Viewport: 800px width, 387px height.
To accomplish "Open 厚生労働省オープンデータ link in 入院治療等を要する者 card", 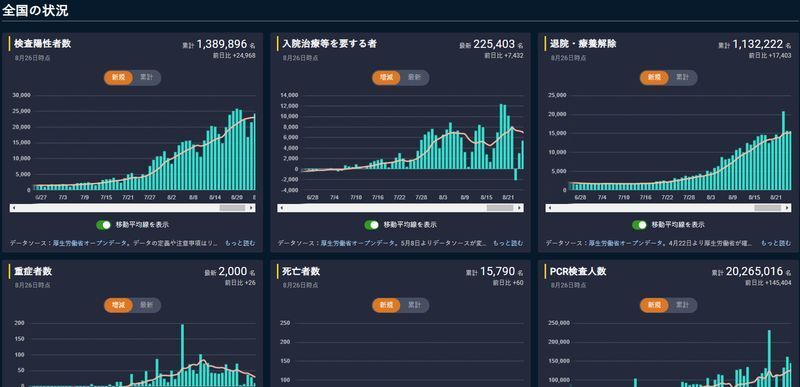I will [359, 243].
